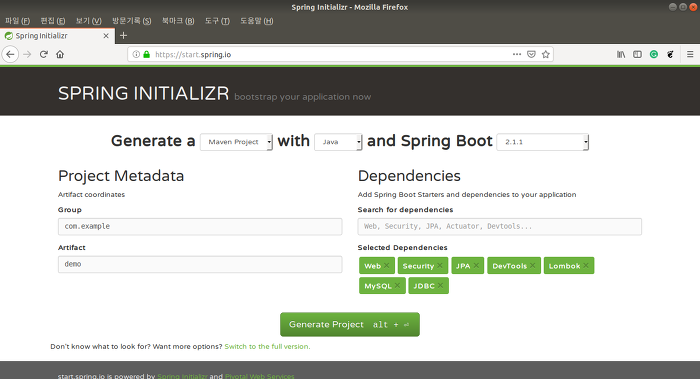The height and width of the screenshot is (379, 700).
Task: Click the Selected Dependencies label
Action: point(402,247)
